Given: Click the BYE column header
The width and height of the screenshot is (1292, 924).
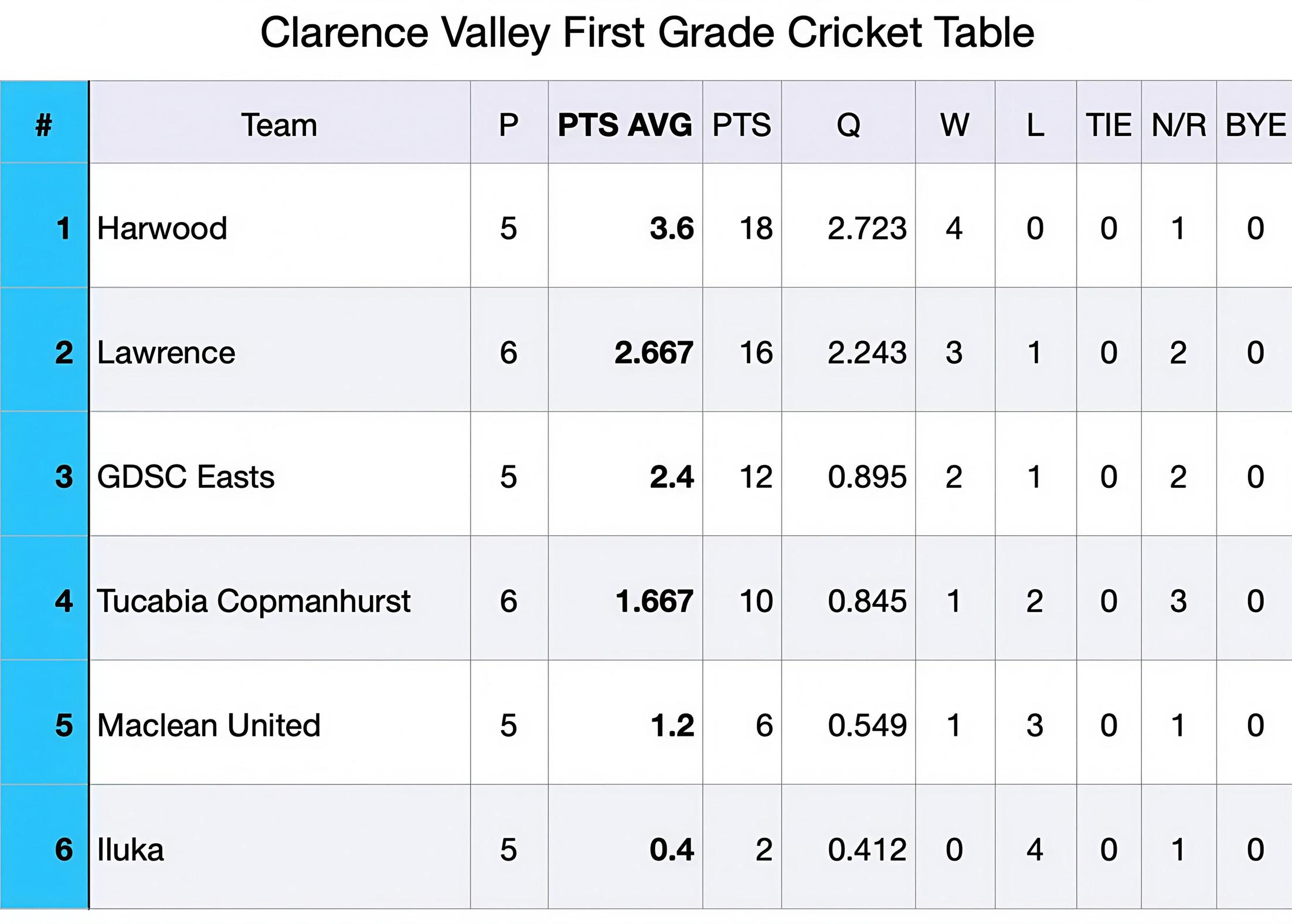Looking at the screenshot, I should pyautogui.click(x=1255, y=125).
